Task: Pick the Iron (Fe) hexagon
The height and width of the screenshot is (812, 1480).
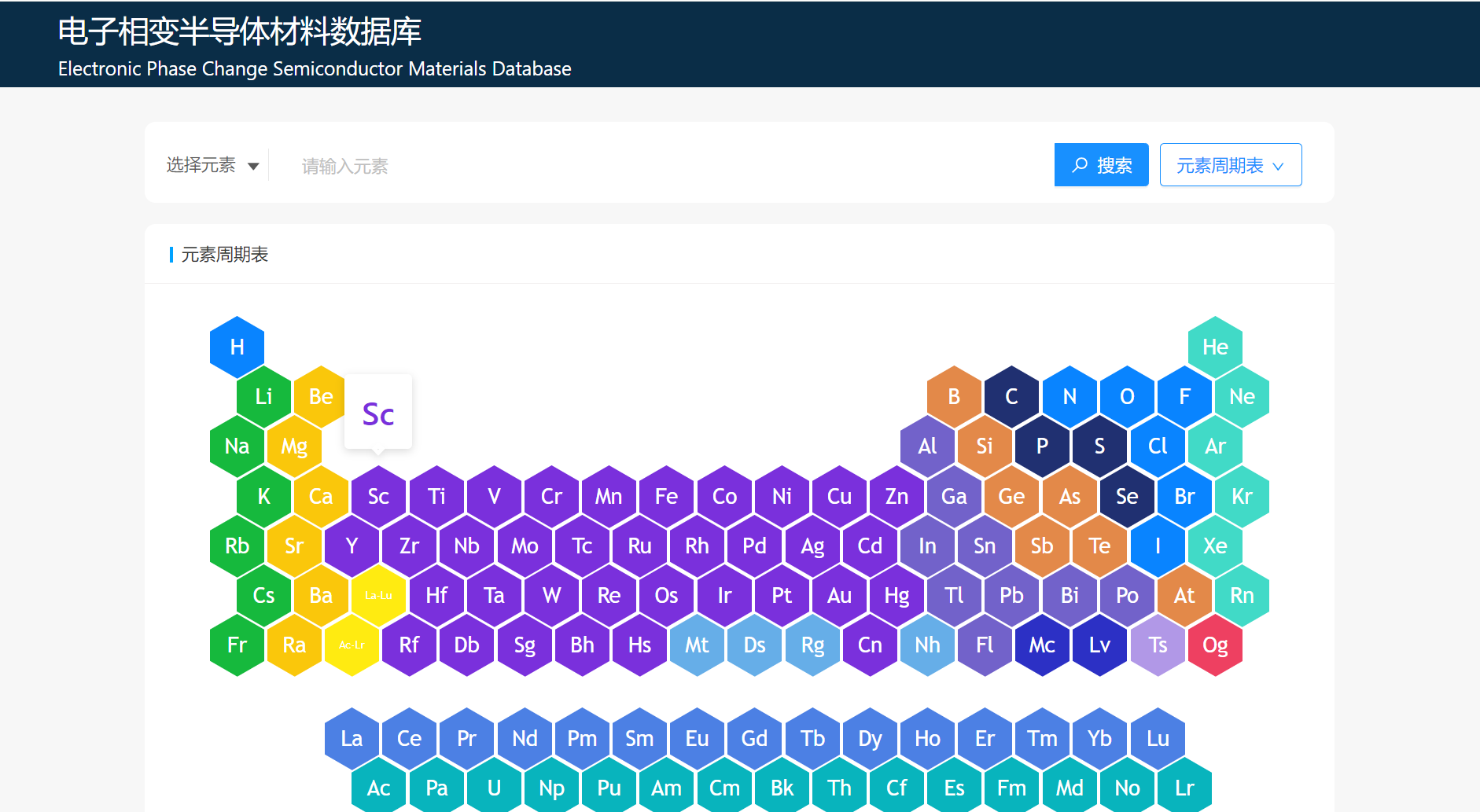Action: coord(666,496)
